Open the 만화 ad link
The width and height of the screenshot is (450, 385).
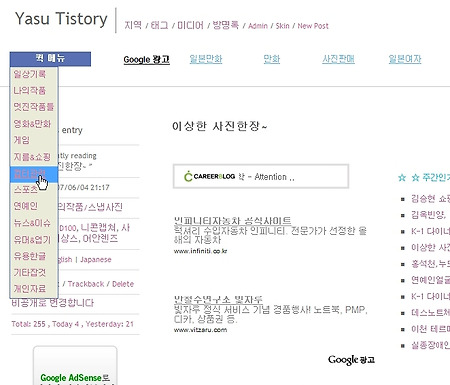tap(272, 59)
